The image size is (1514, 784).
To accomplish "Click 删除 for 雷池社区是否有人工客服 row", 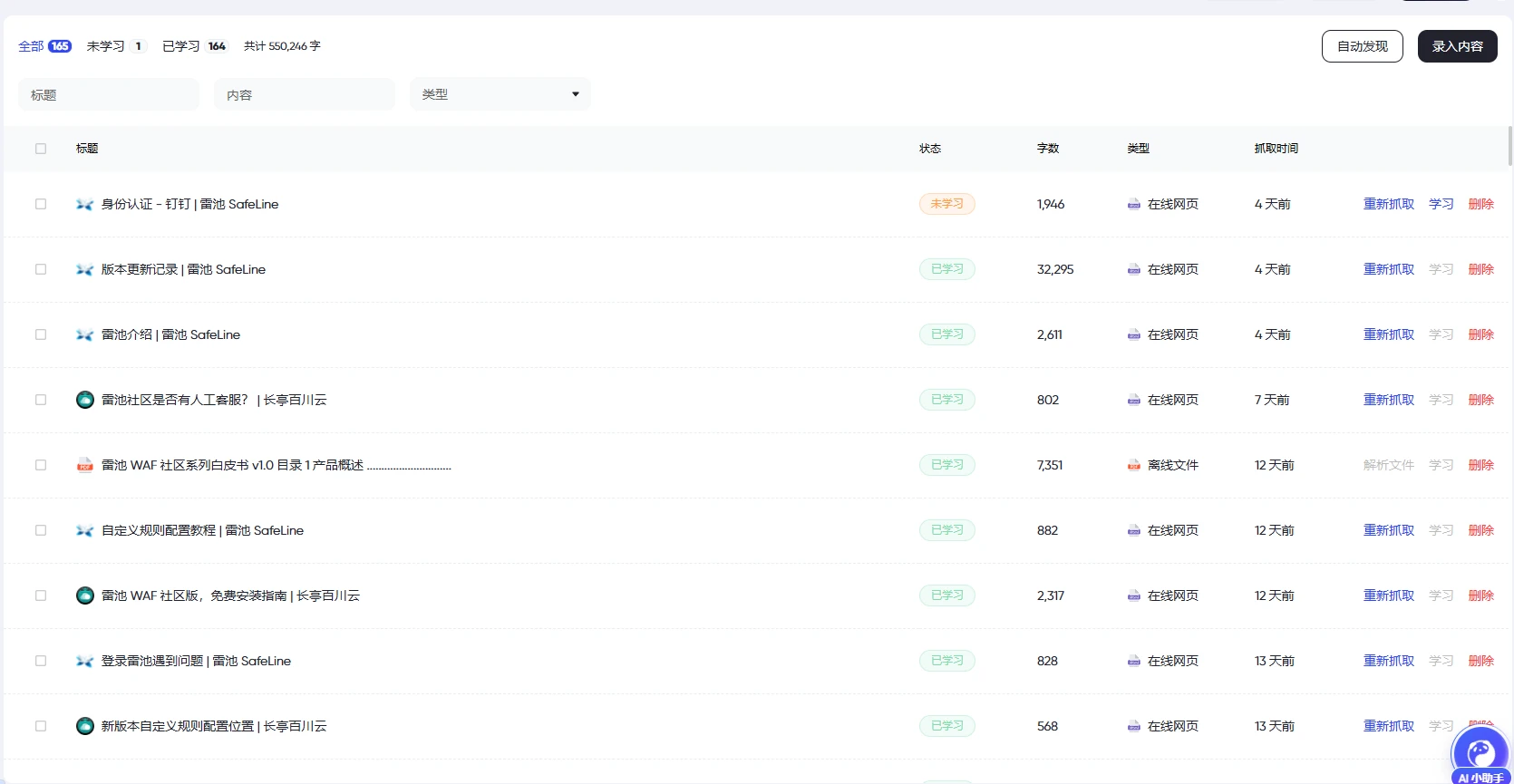I will point(1481,400).
